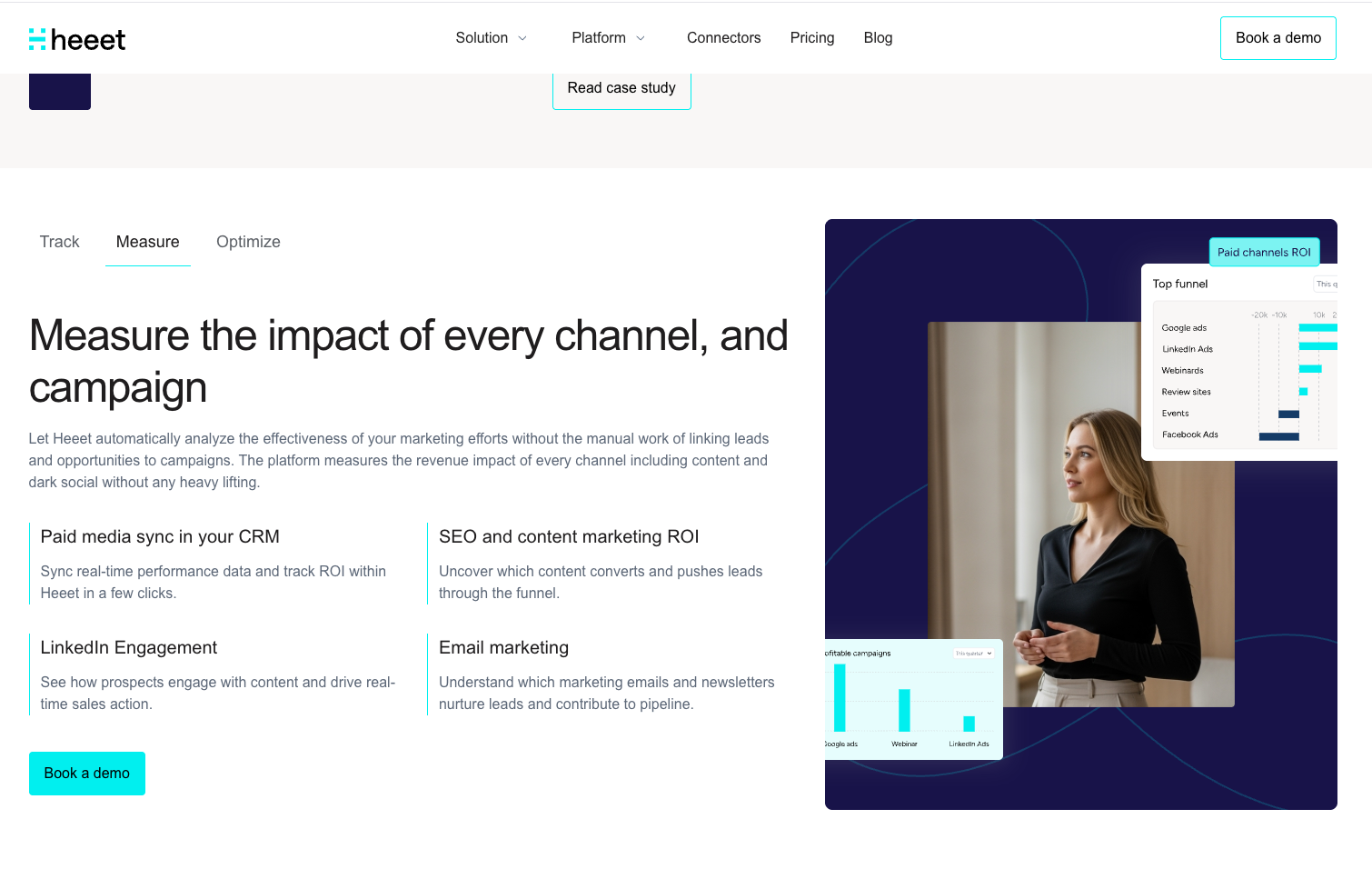Open the Platform navigation menu
This screenshot has height=879, width=1372.
[x=609, y=38]
